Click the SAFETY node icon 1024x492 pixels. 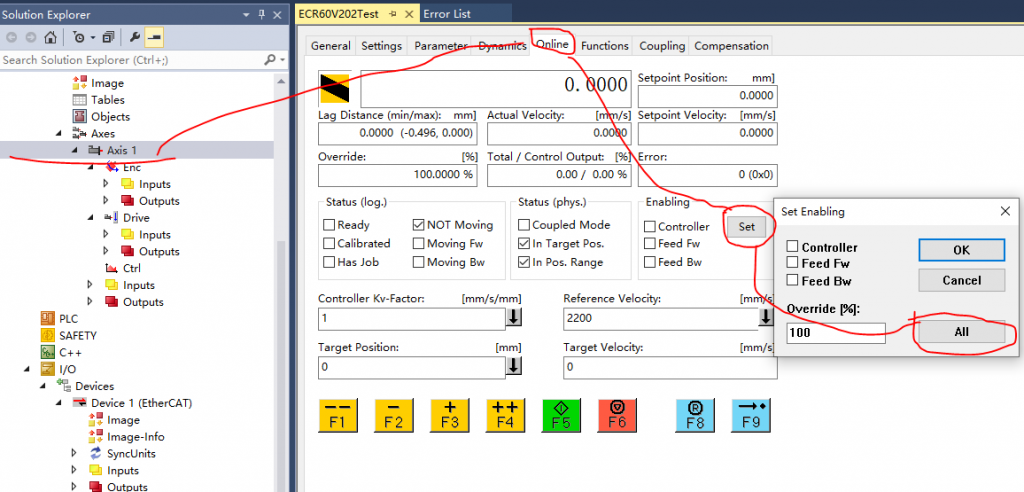(x=48, y=335)
